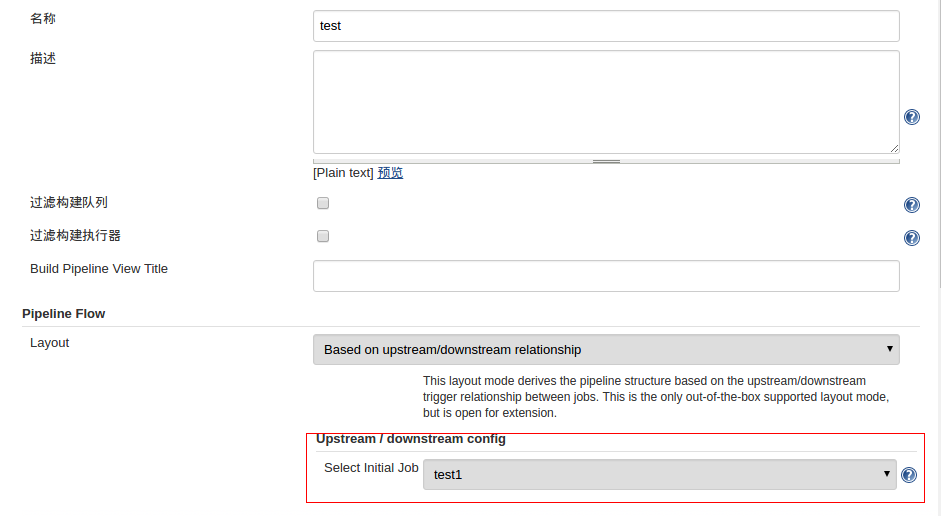Click the Upstream / downstream config heading
The height and width of the screenshot is (516, 941).
(411, 439)
